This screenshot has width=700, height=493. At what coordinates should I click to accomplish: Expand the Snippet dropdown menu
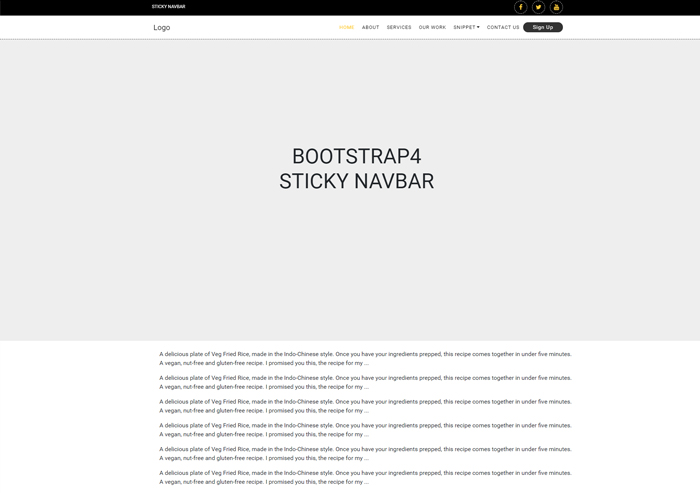pos(467,27)
